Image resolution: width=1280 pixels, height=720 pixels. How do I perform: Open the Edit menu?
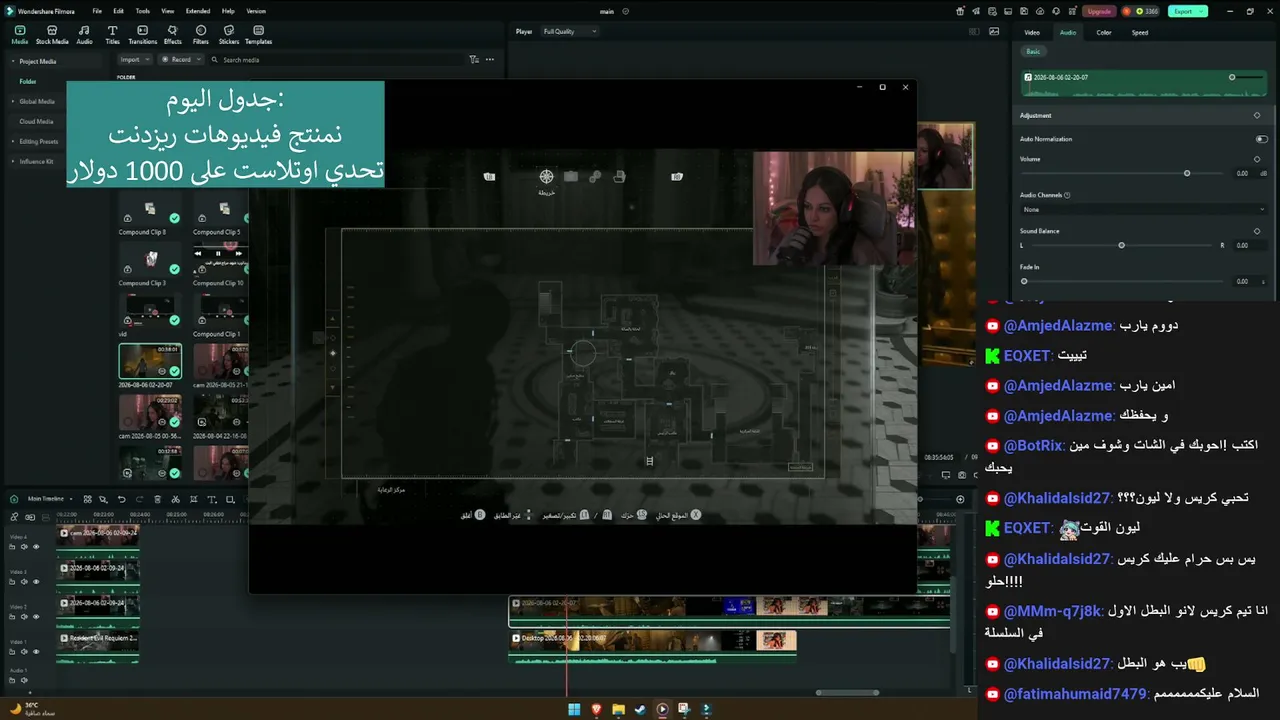click(119, 11)
